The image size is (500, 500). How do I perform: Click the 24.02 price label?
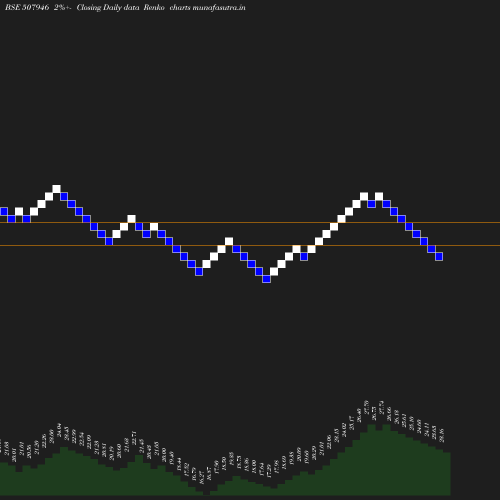point(344,430)
